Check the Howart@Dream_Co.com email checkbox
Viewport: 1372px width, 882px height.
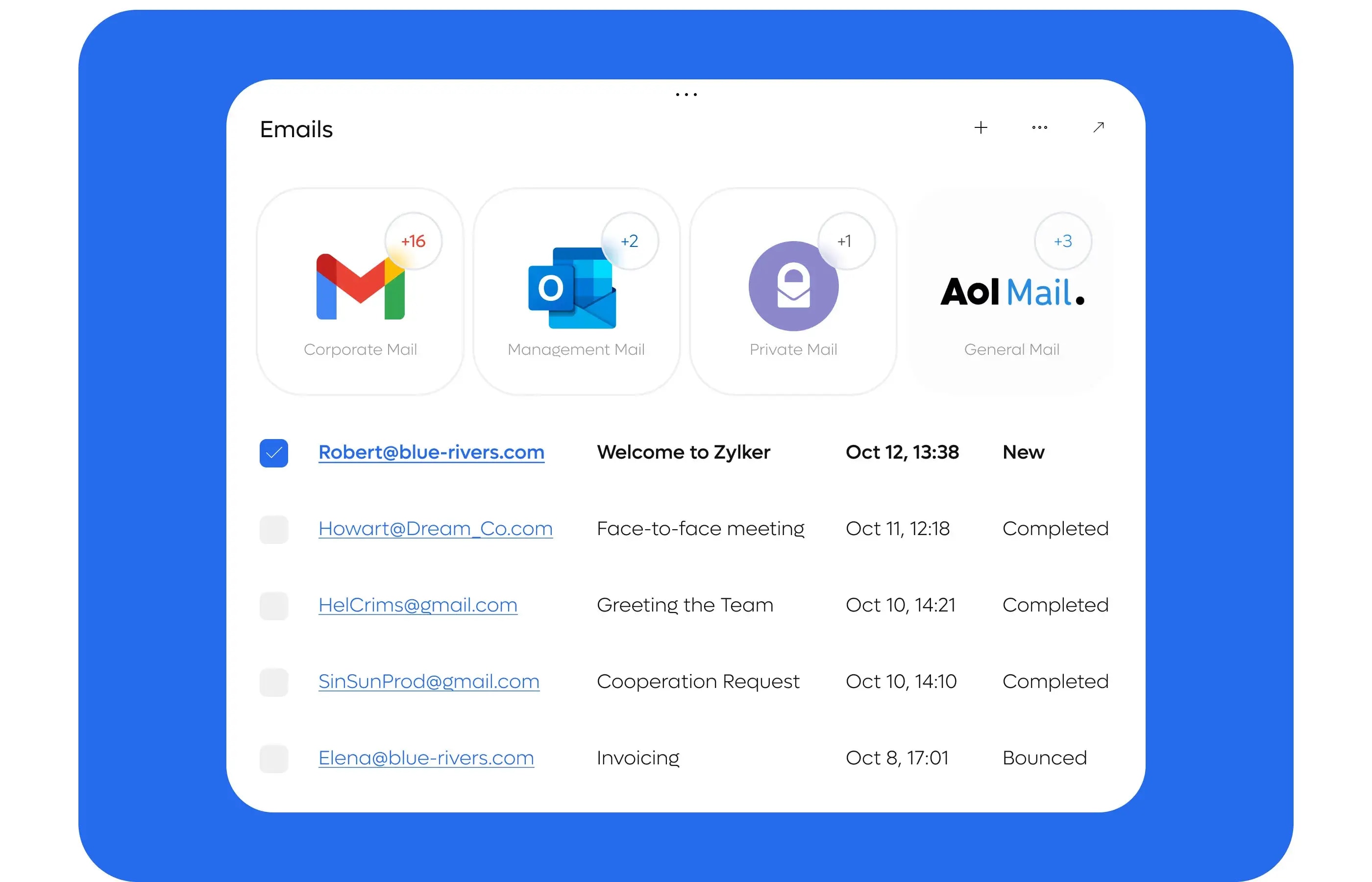click(274, 529)
